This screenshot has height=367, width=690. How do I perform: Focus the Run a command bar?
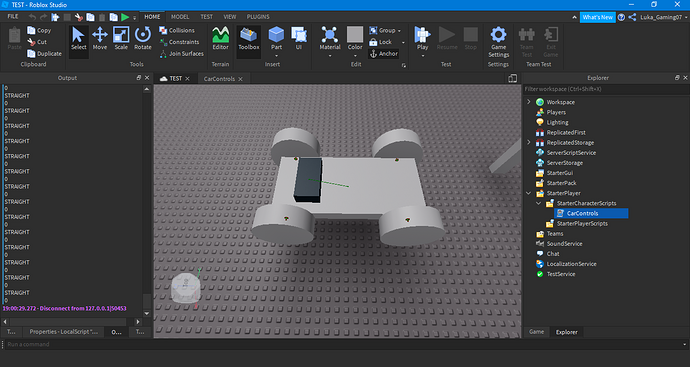coord(345,344)
